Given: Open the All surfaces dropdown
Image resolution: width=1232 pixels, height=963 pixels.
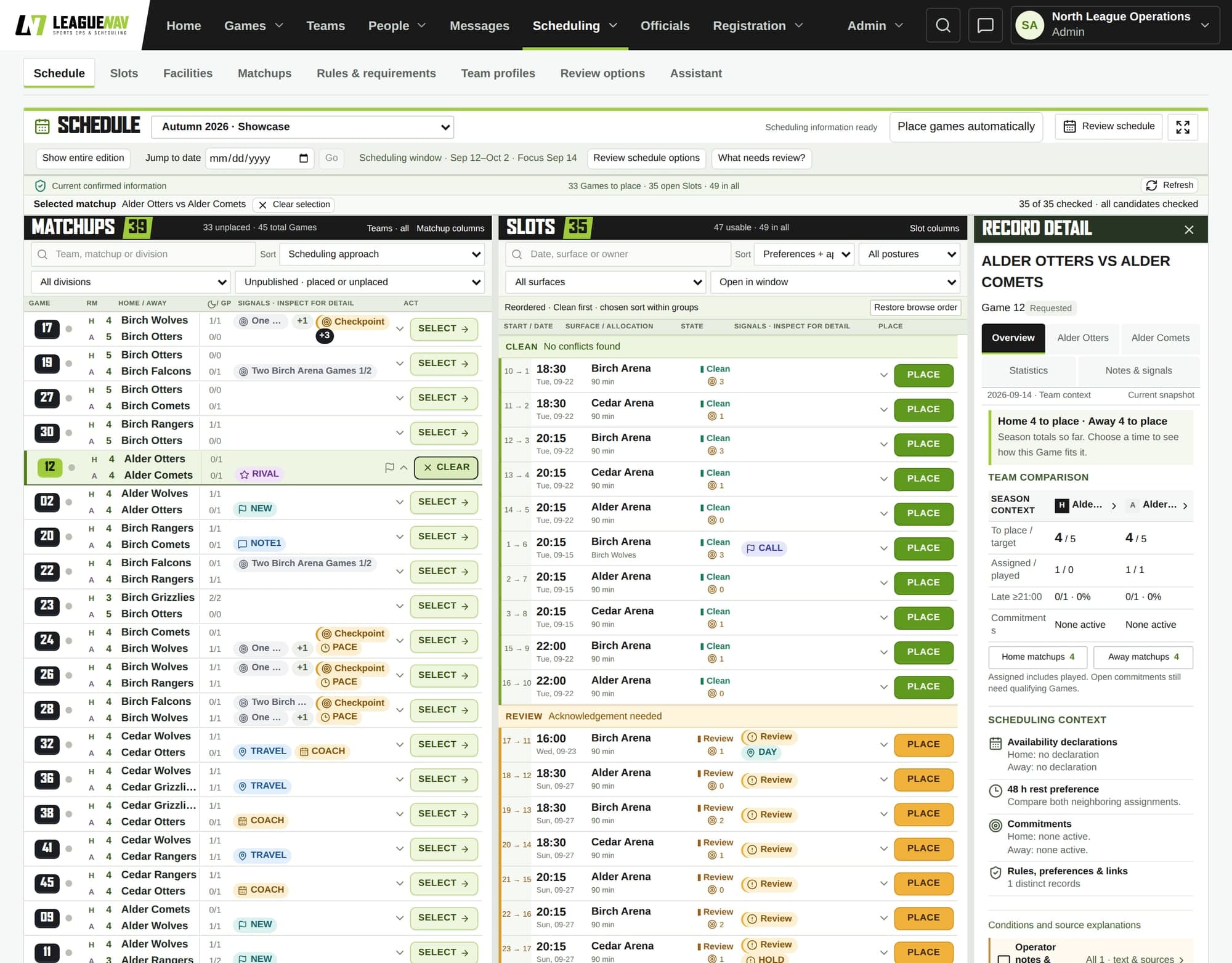Looking at the screenshot, I should 606,282.
